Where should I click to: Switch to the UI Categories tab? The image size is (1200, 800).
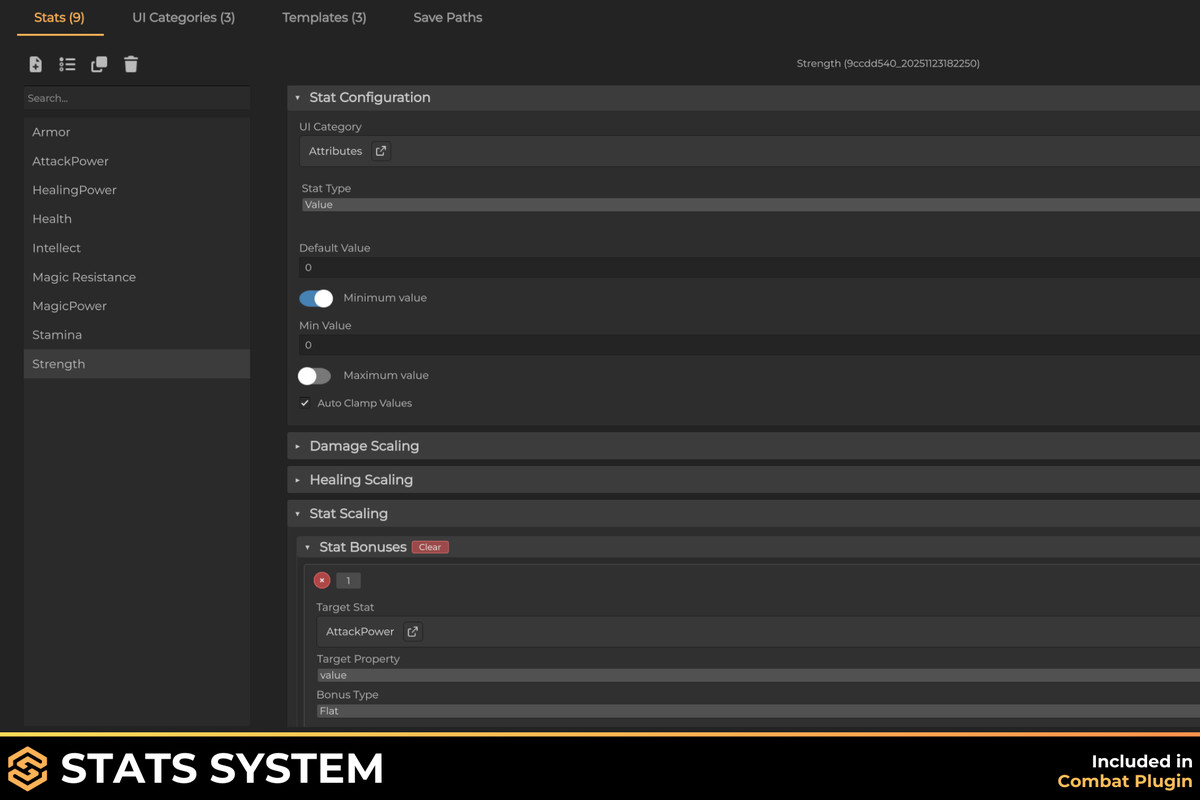coord(183,17)
